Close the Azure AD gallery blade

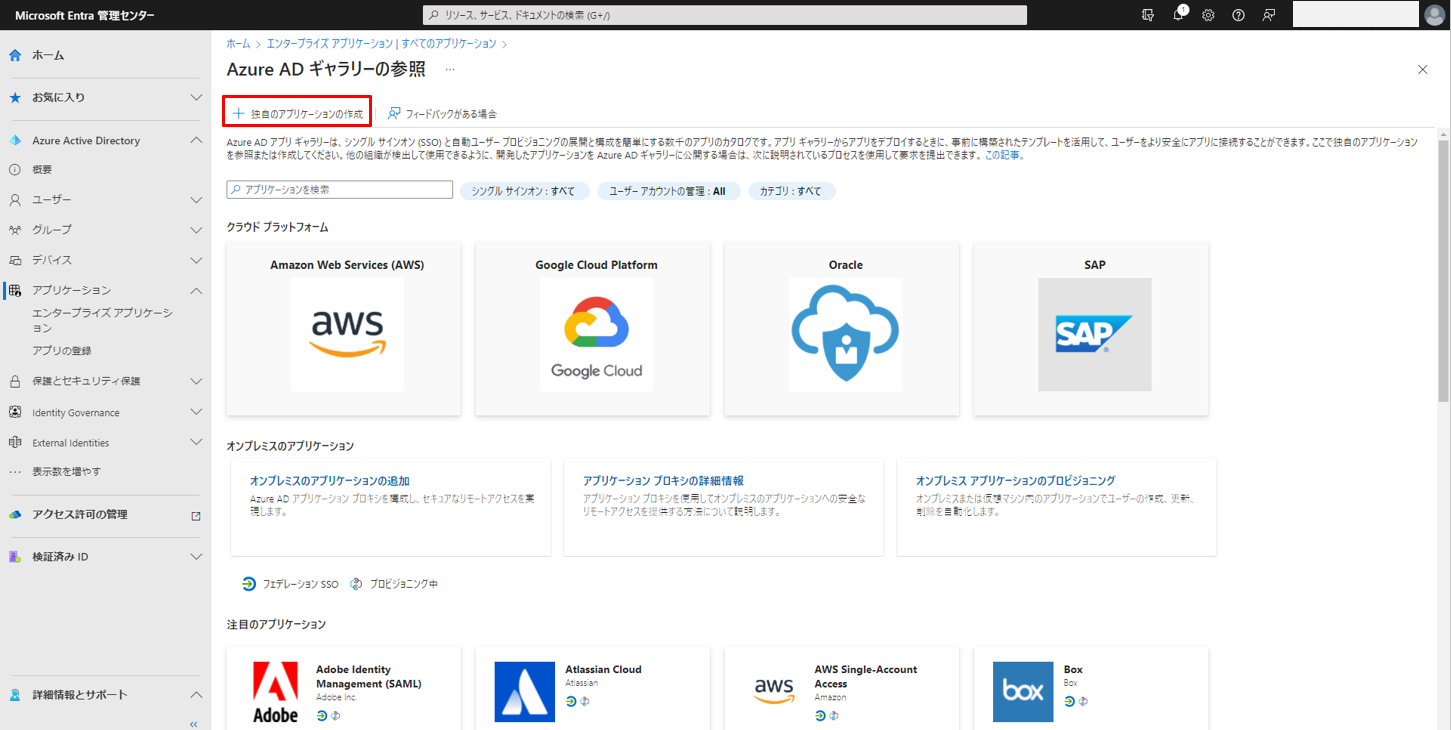(x=1423, y=69)
